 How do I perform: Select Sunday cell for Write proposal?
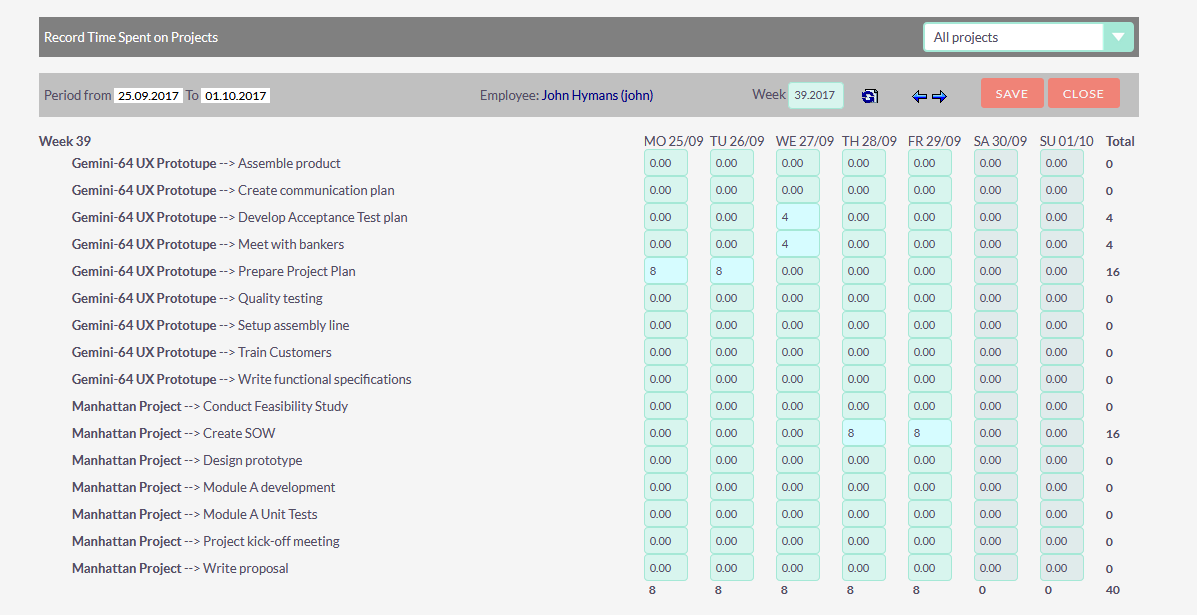point(1061,568)
